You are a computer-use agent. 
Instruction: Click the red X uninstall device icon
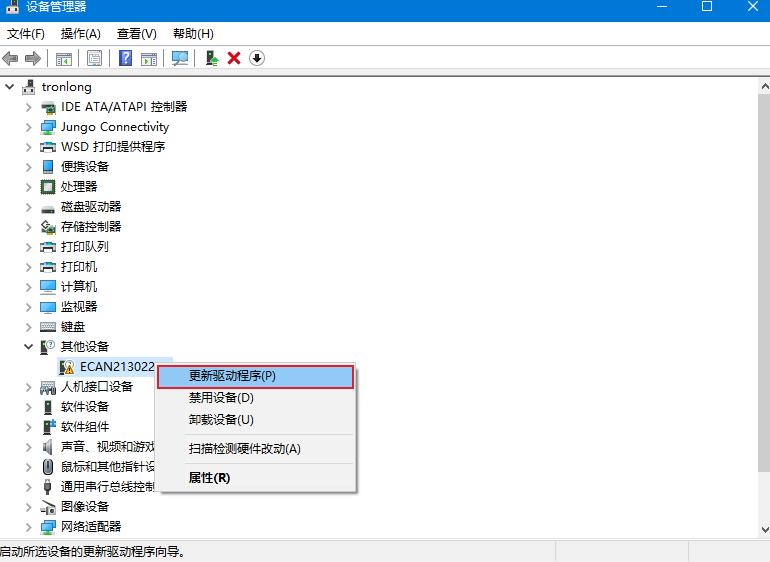tap(234, 58)
